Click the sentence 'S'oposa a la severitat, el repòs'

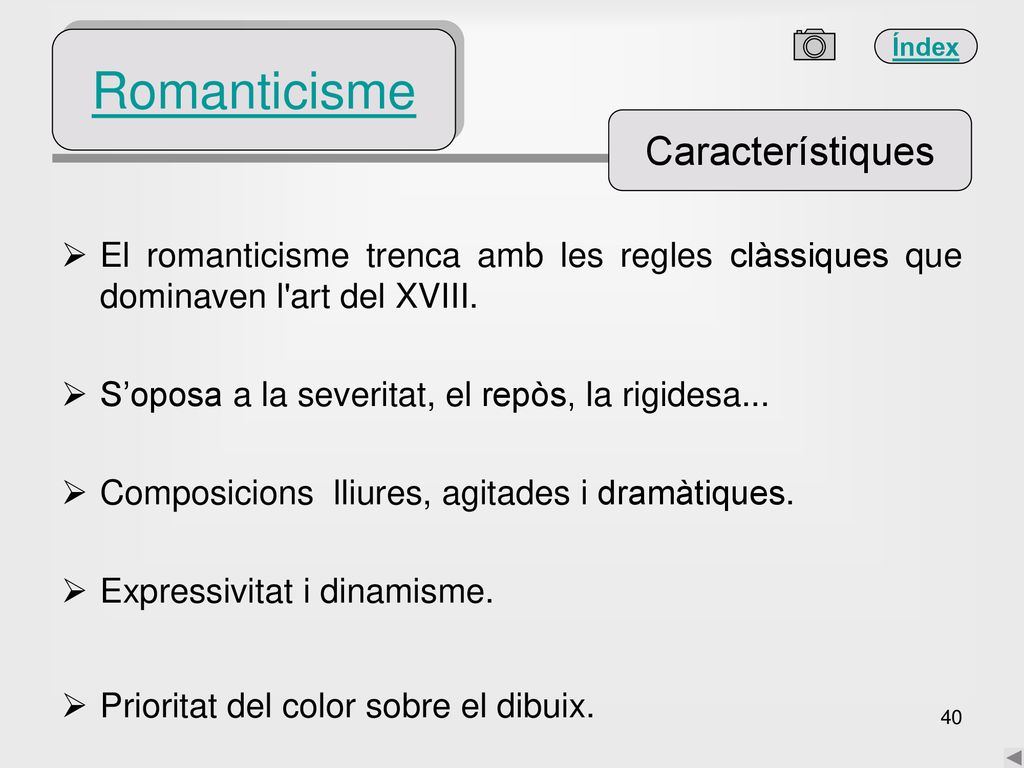334,395
